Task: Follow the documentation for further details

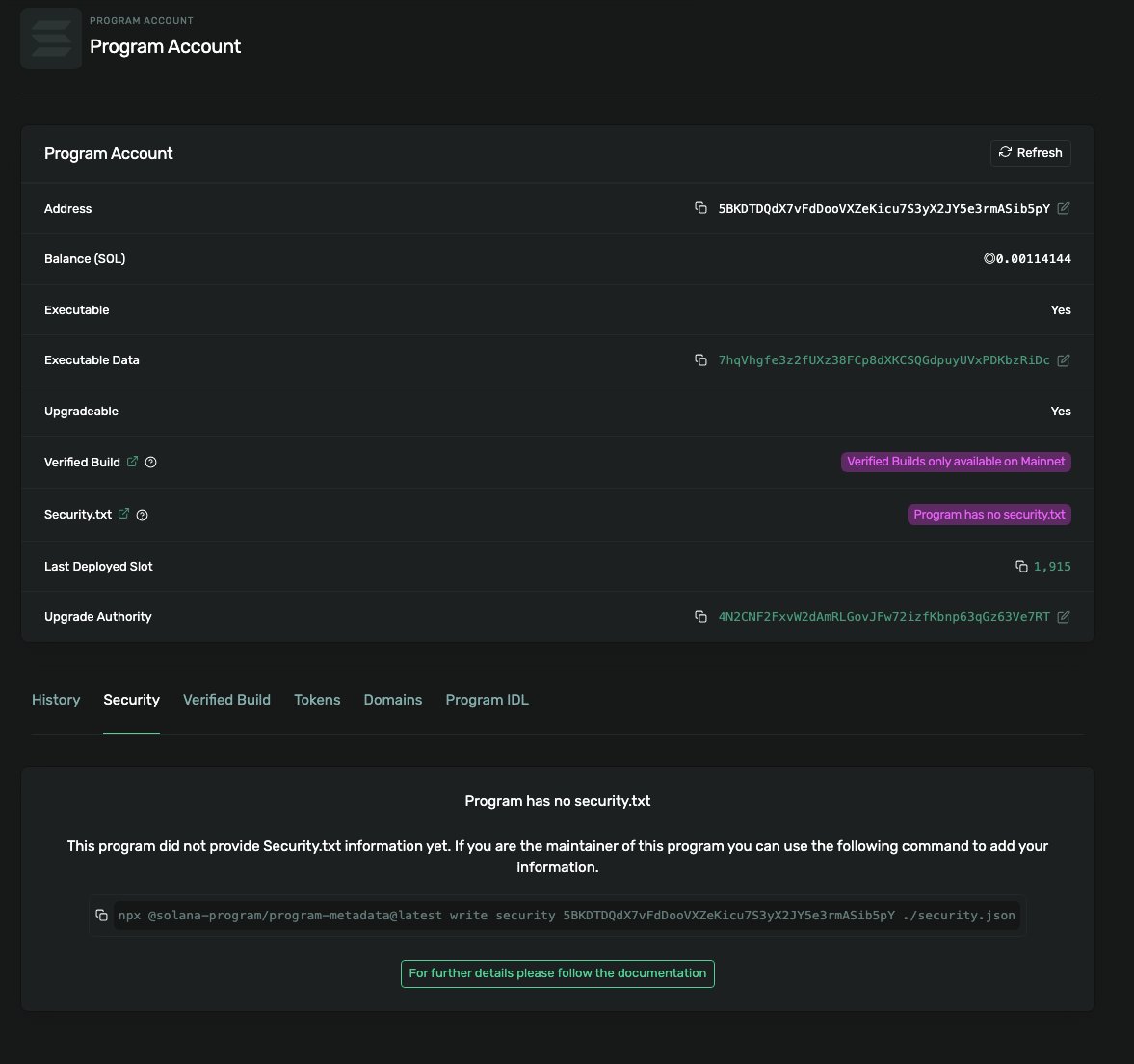Action: 558,973
